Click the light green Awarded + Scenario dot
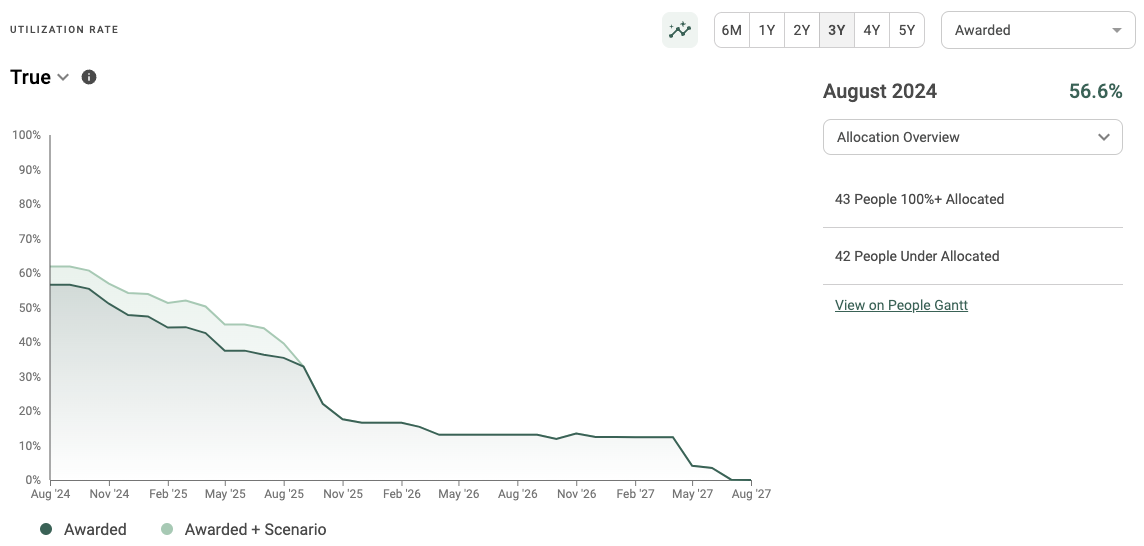The width and height of the screenshot is (1144, 546). [x=167, y=529]
